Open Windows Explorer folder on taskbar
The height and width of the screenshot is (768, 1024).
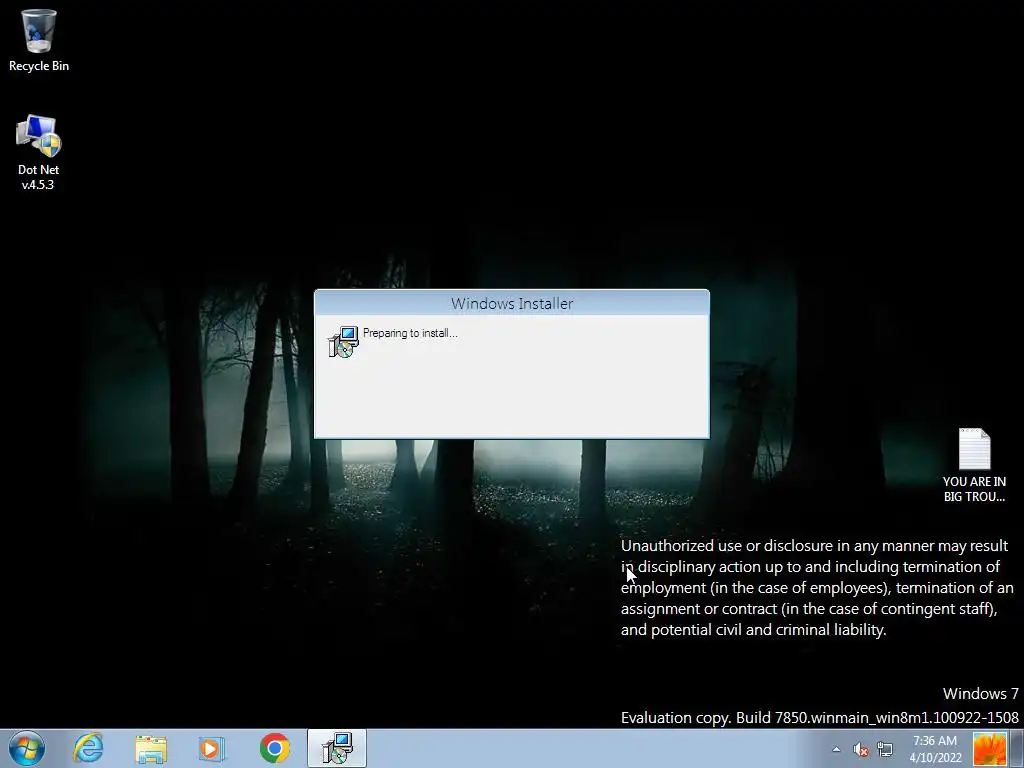[151, 748]
